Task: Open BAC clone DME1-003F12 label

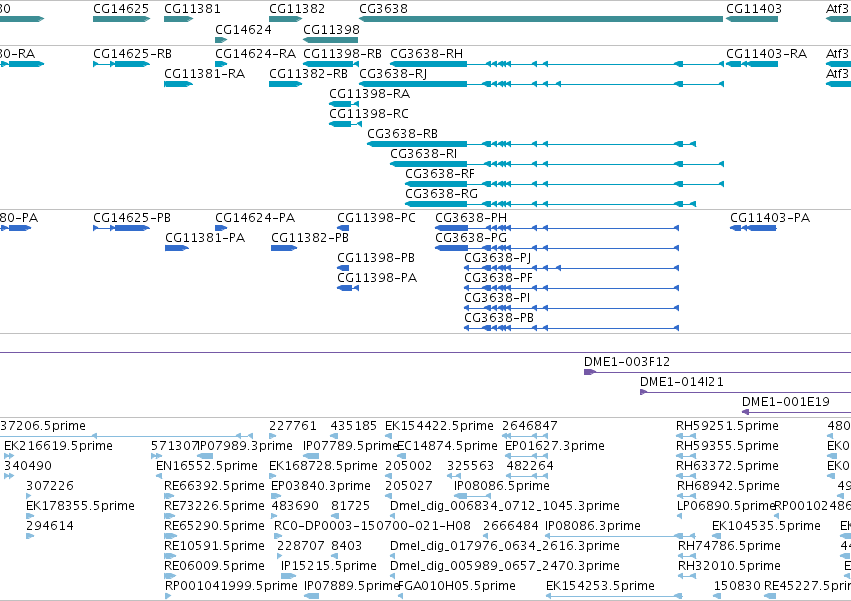Action: tap(627, 362)
